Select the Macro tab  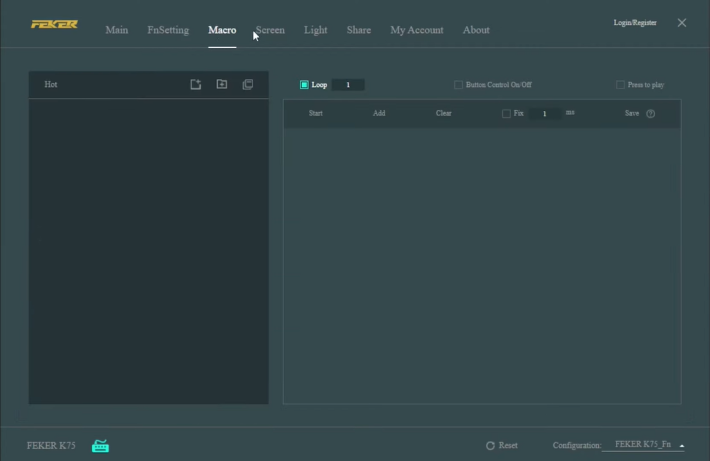[222, 30]
